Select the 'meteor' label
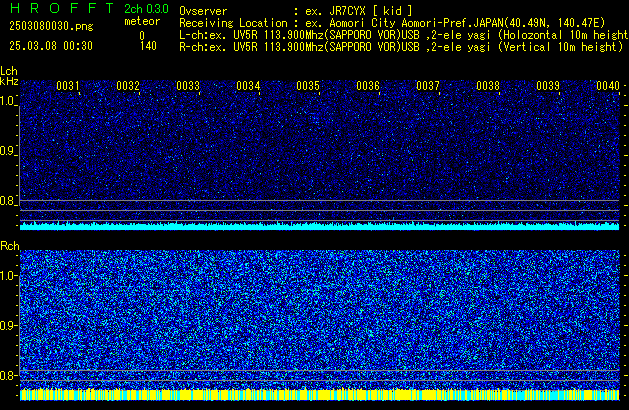Viewport: 629px width, 410px height. point(142,21)
